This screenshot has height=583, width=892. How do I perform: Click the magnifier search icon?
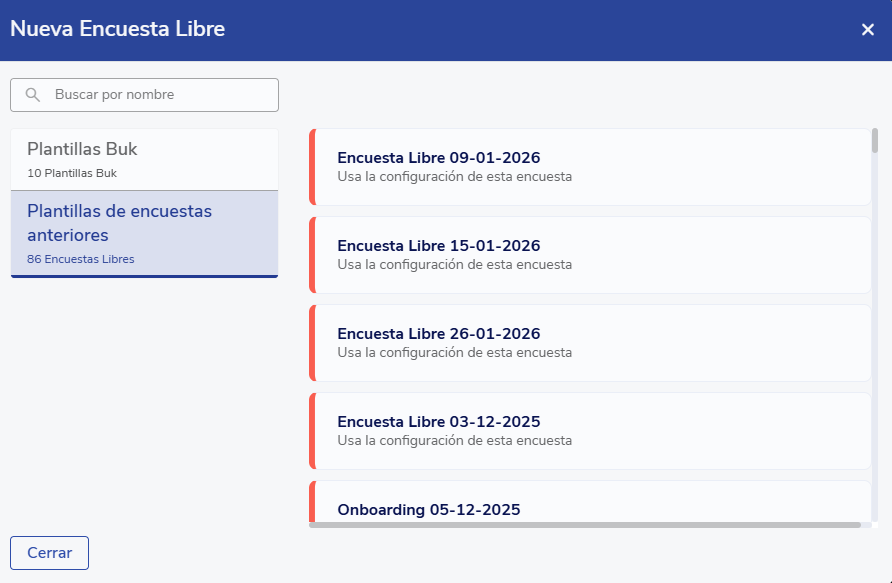[x=33, y=95]
